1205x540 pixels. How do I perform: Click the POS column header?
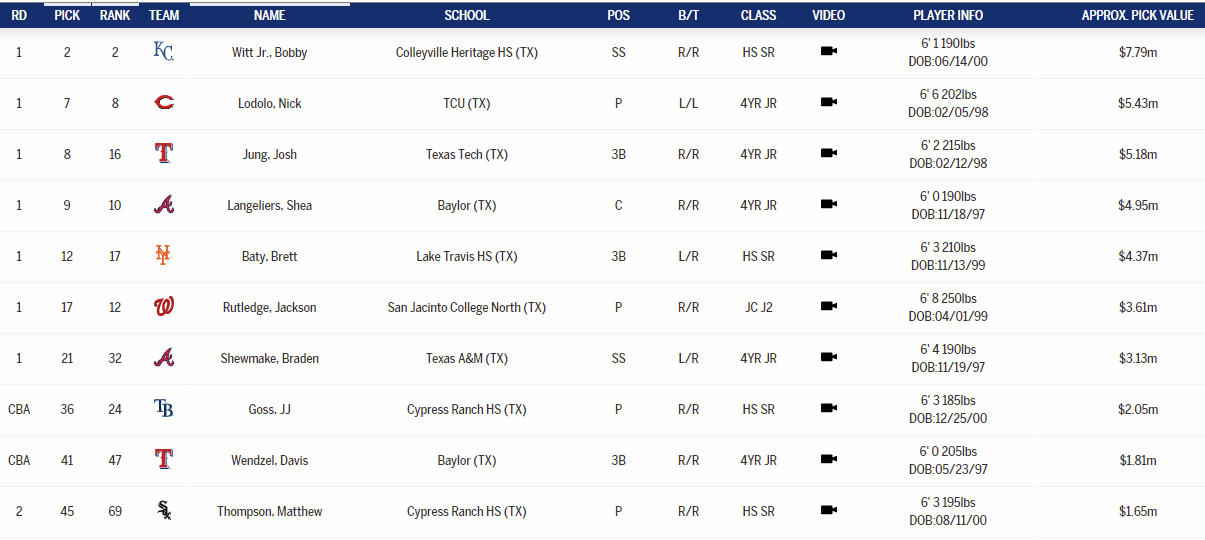618,15
